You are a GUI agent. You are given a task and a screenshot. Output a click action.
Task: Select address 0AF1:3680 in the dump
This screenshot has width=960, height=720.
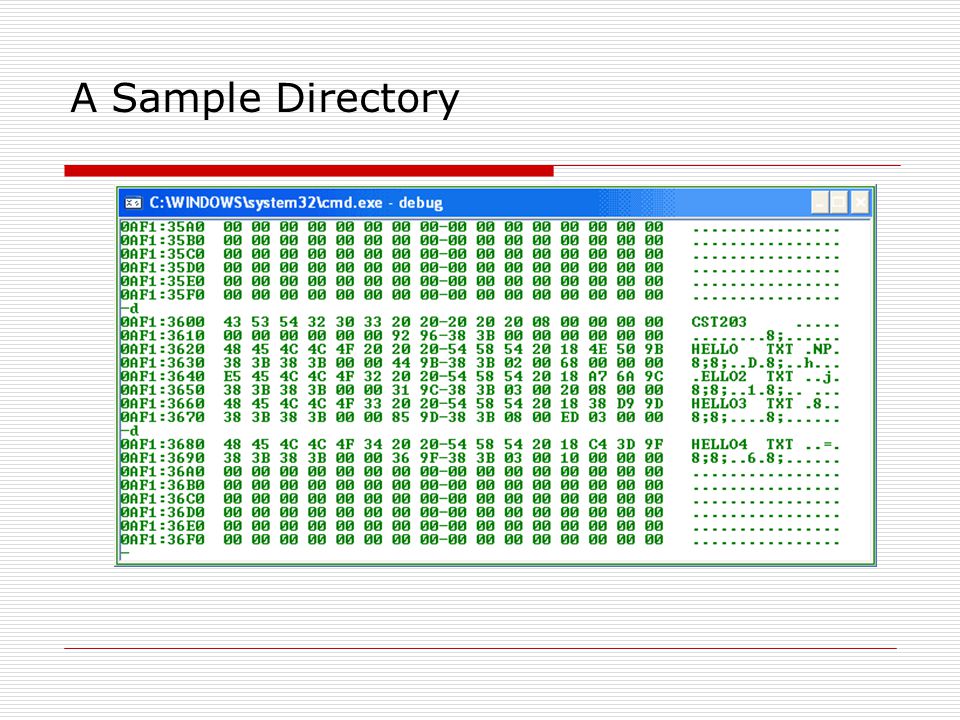tap(162, 444)
